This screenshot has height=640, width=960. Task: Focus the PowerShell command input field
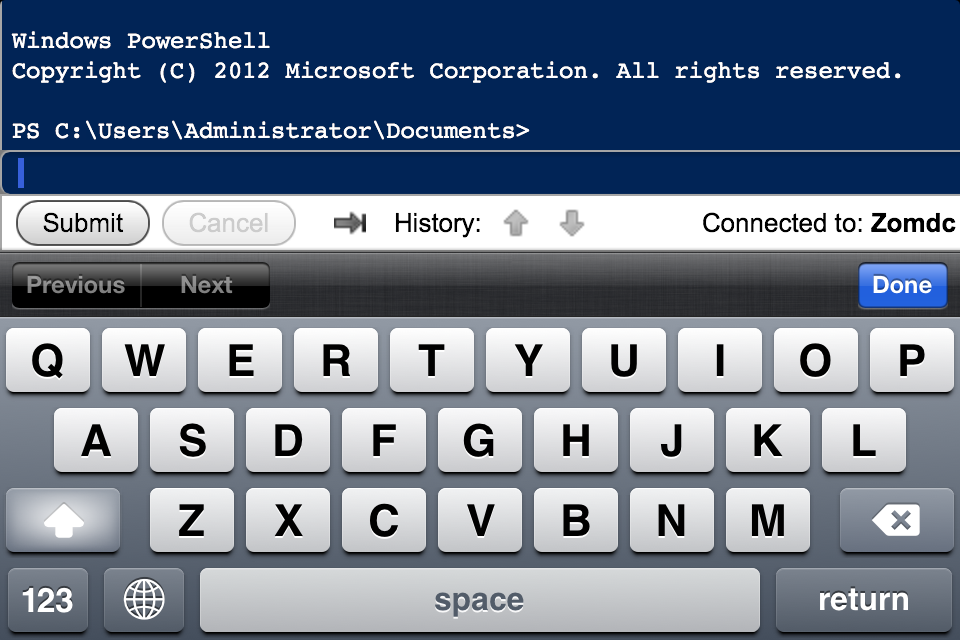coord(481,173)
